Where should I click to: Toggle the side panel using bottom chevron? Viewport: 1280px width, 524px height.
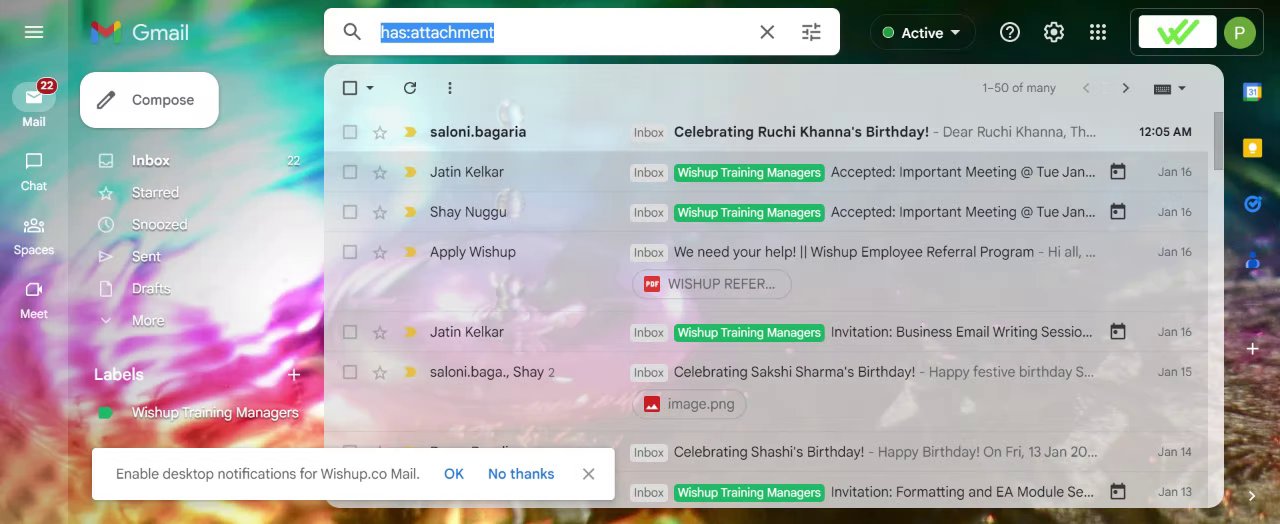tap(1252, 495)
